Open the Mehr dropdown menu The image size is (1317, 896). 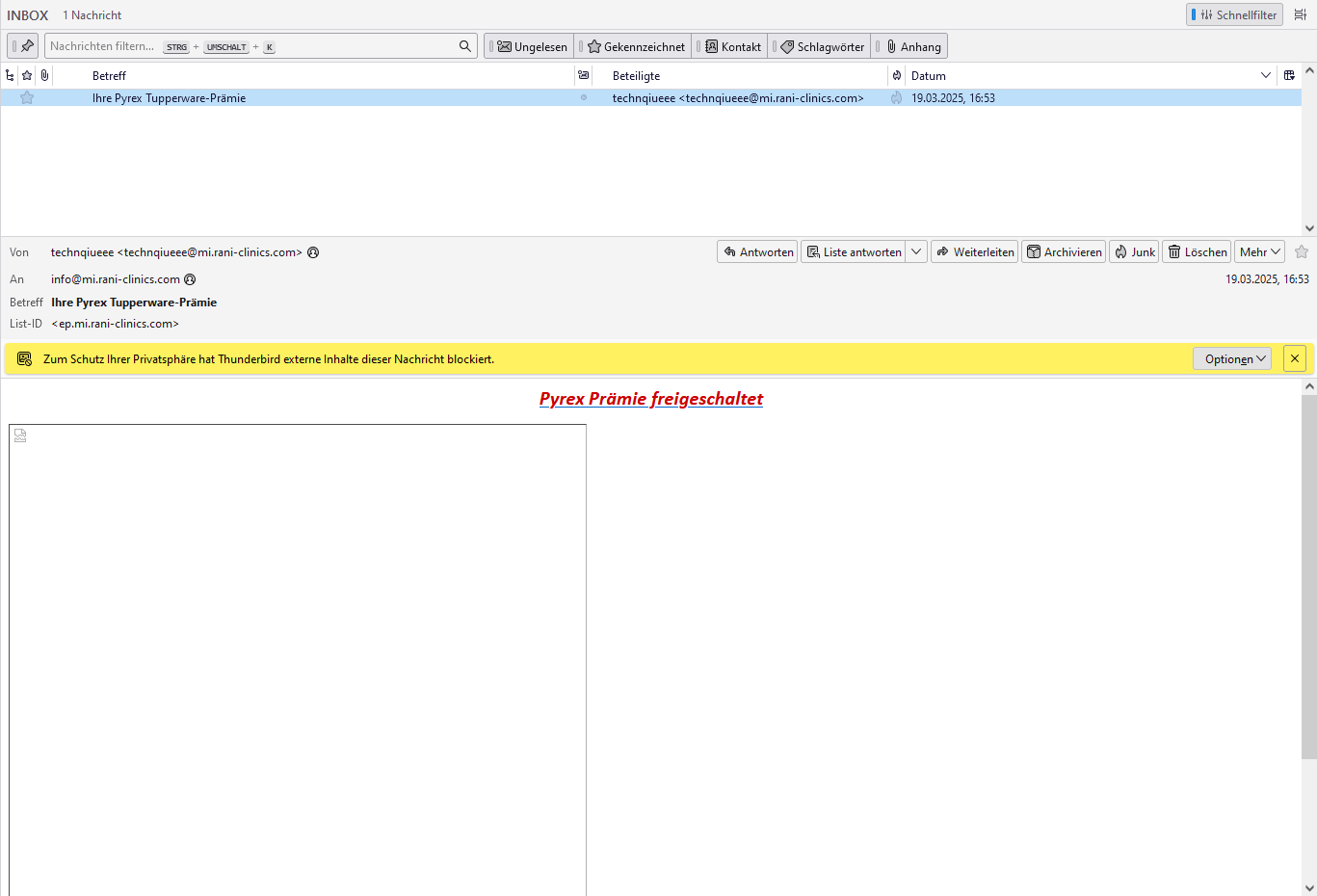pyautogui.click(x=1259, y=252)
